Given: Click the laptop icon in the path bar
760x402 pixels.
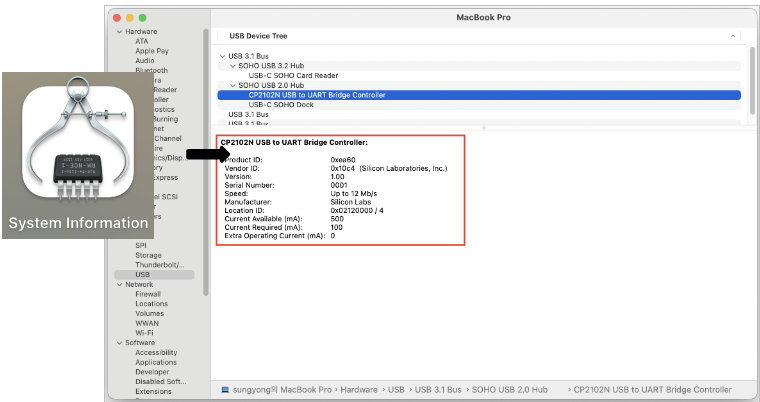Looking at the screenshot, I should [x=225, y=389].
